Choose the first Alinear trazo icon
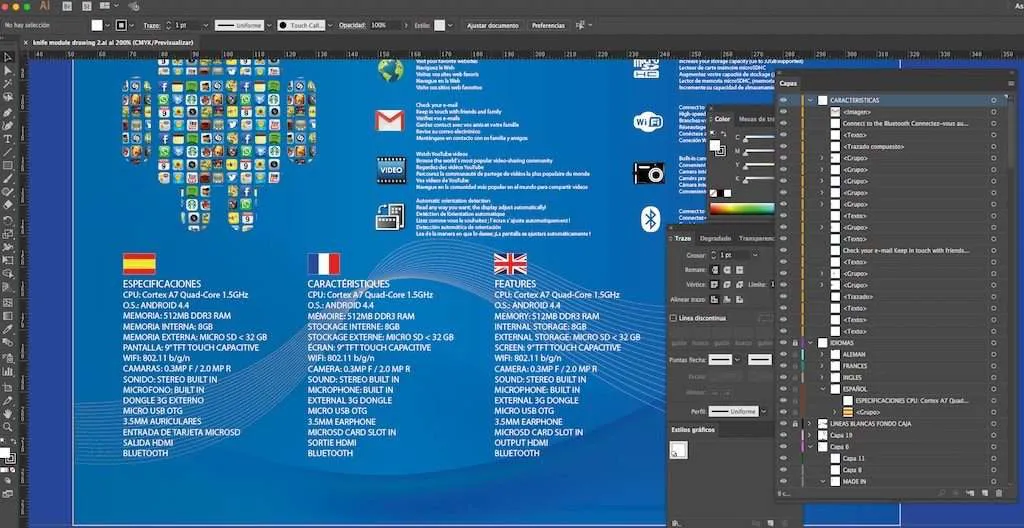 coord(714,299)
